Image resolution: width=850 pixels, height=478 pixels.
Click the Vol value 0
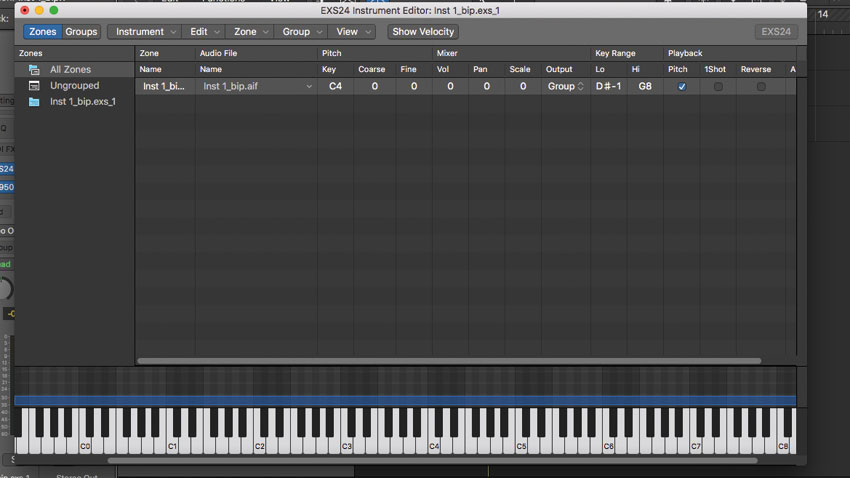(x=450, y=86)
